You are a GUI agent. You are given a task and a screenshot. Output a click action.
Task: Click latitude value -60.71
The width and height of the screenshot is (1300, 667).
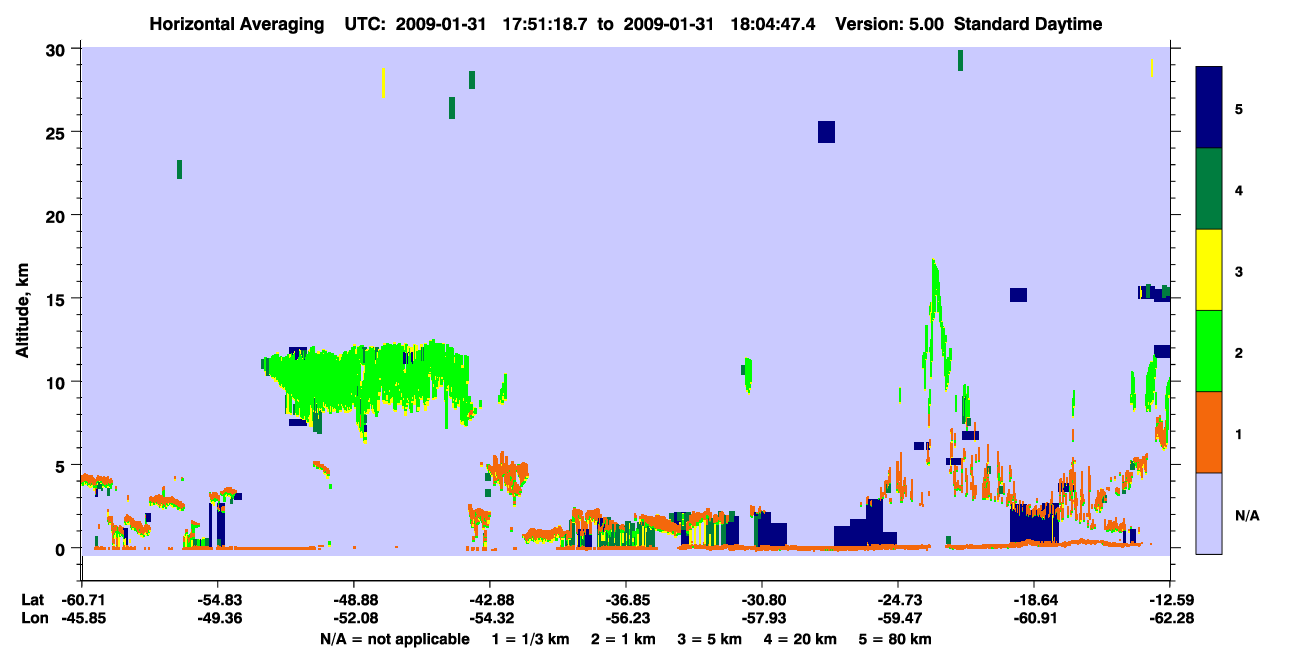click(82, 599)
